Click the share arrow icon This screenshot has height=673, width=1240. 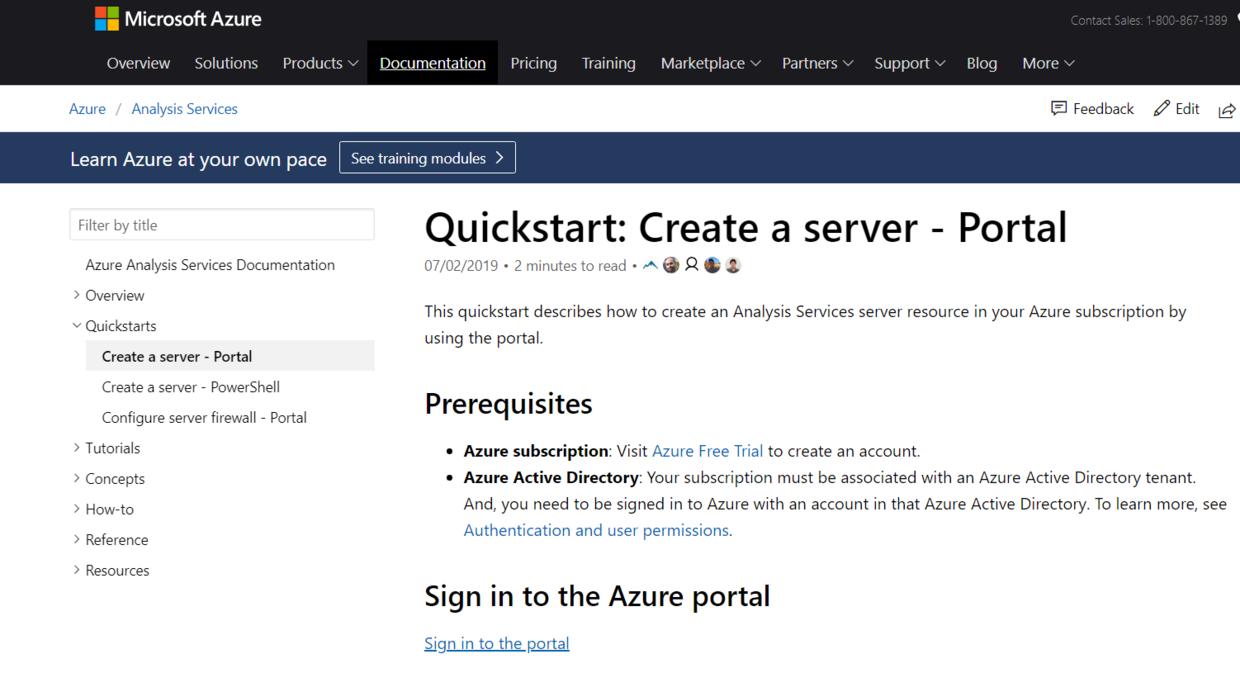point(1227,110)
